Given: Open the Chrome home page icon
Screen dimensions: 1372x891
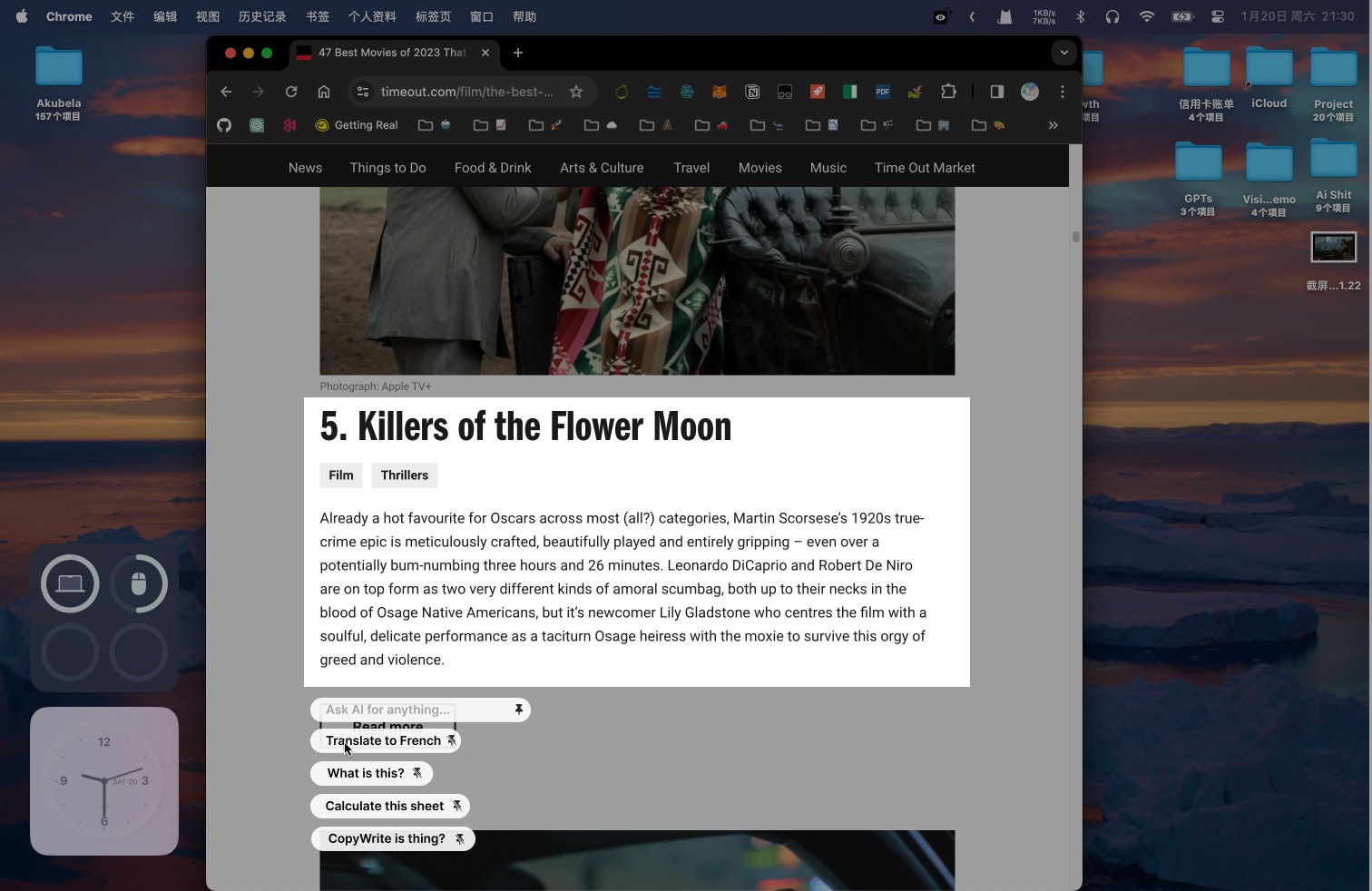Looking at the screenshot, I should coord(324,92).
